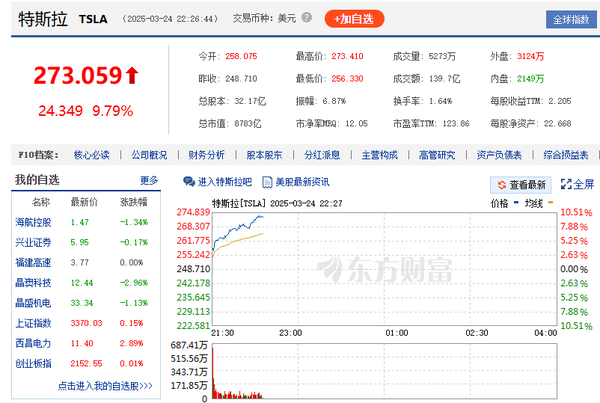The image size is (600, 403).
Task: Open 兴业证券 in watchlist
Action: click(33, 243)
